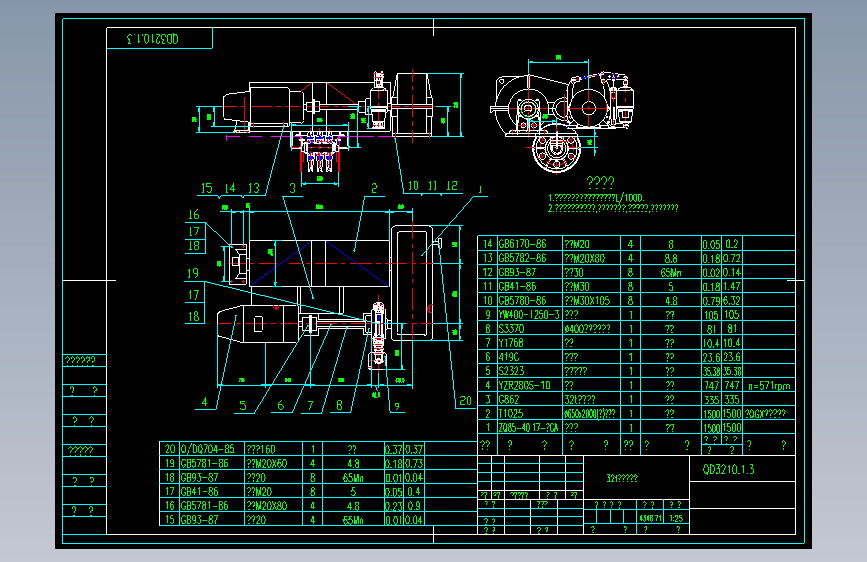Click the mirrored 'QD3210.1.3' label in the sheet's top-left box
The width and height of the screenshot is (867, 562).
point(153,39)
